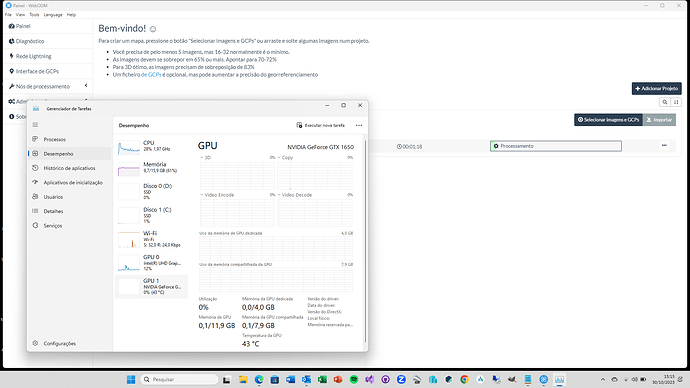This screenshot has width=690, height=388.
Task: Open Interface de GCPs in WebODM
Action: [x=34, y=71]
